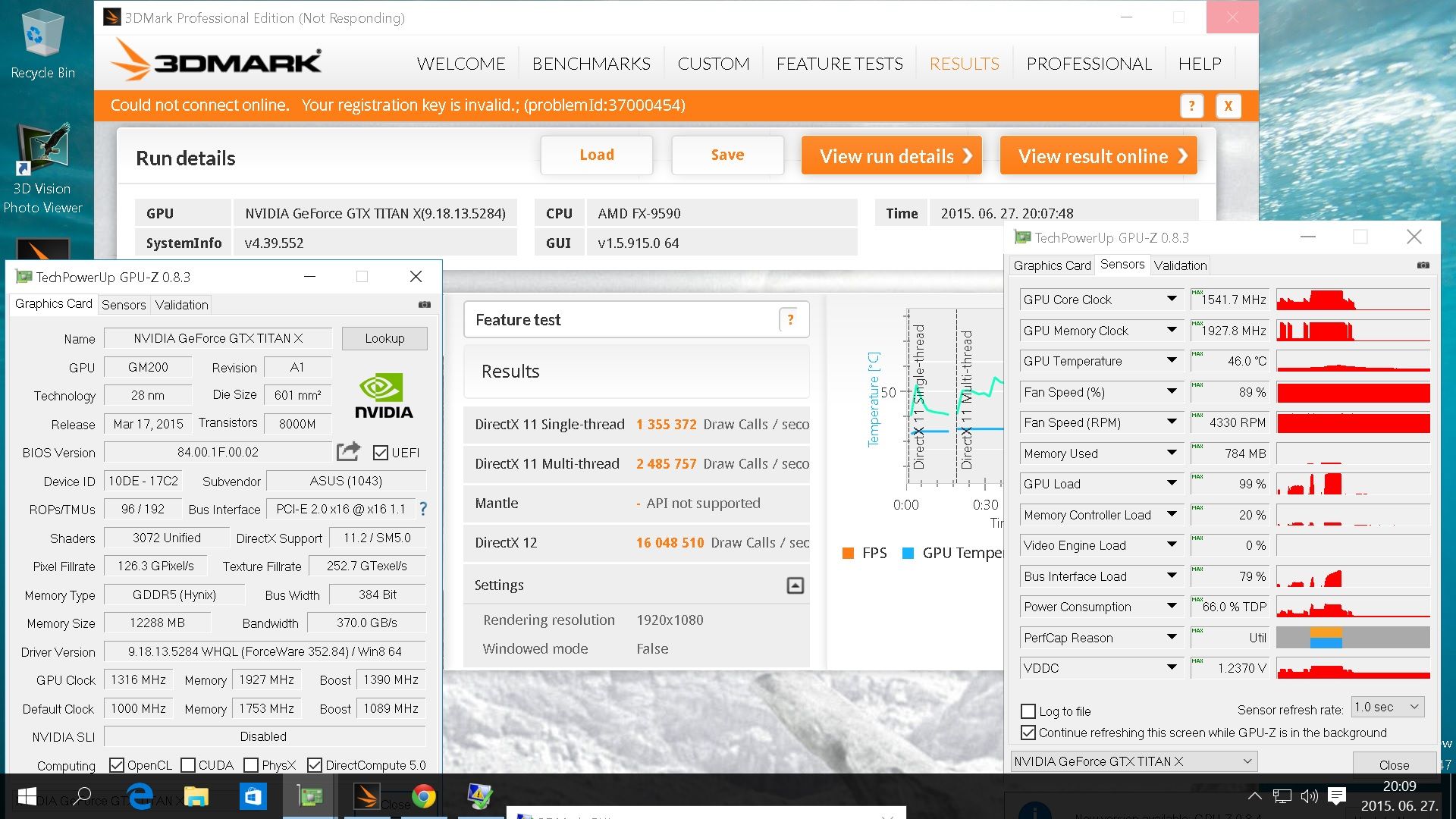The height and width of the screenshot is (819, 1456).
Task: Click the Load button in Run details
Action: pyautogui.click(x=597, y=155)
